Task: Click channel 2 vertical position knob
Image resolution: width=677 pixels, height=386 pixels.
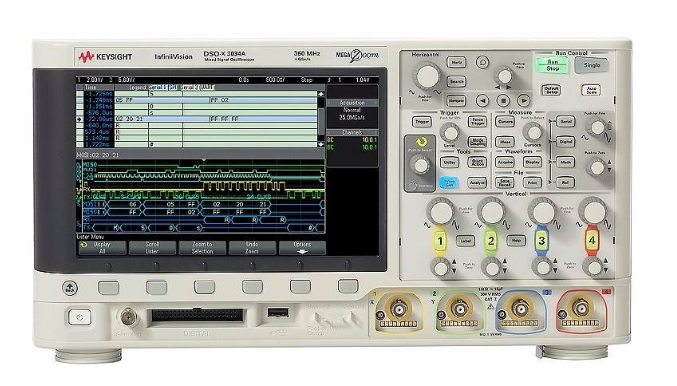Action: click(x=491, y=268)
